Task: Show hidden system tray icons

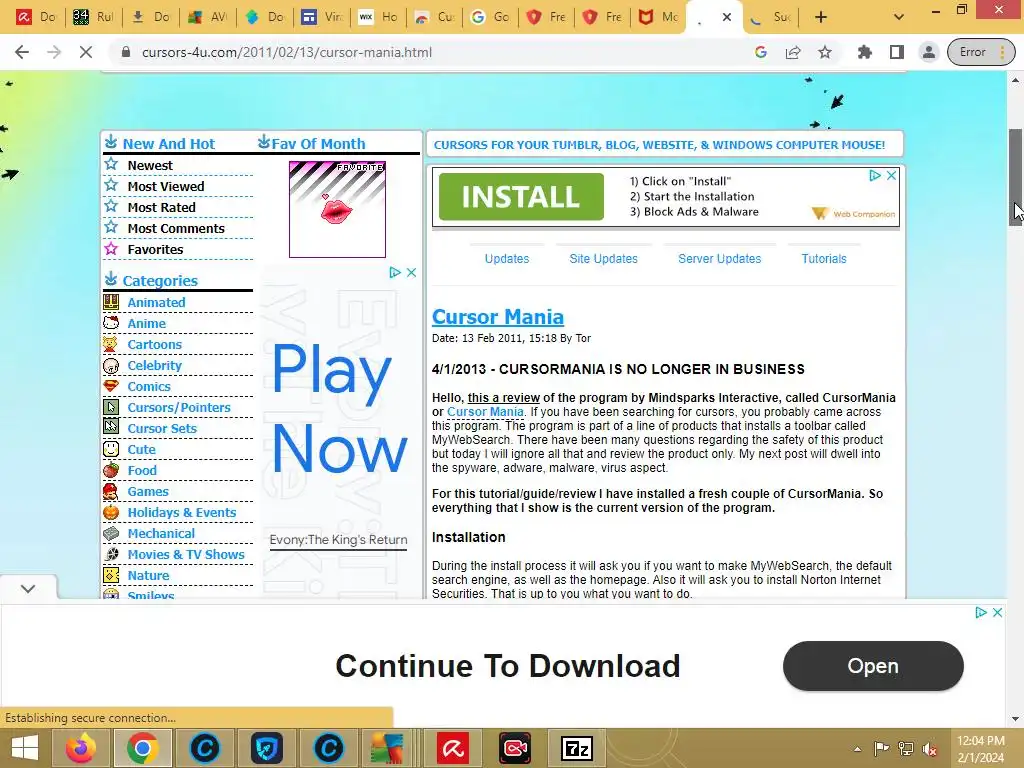Action: pyautogui.click(x=857, y=749)
